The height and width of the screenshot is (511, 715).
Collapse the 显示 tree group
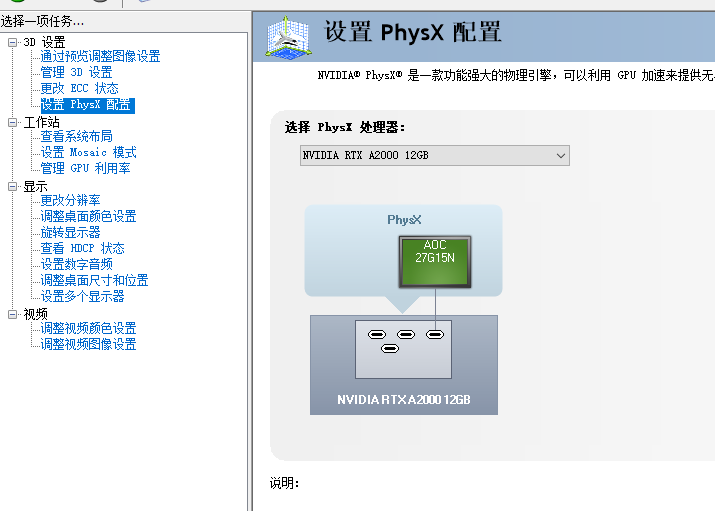[12, 186]
